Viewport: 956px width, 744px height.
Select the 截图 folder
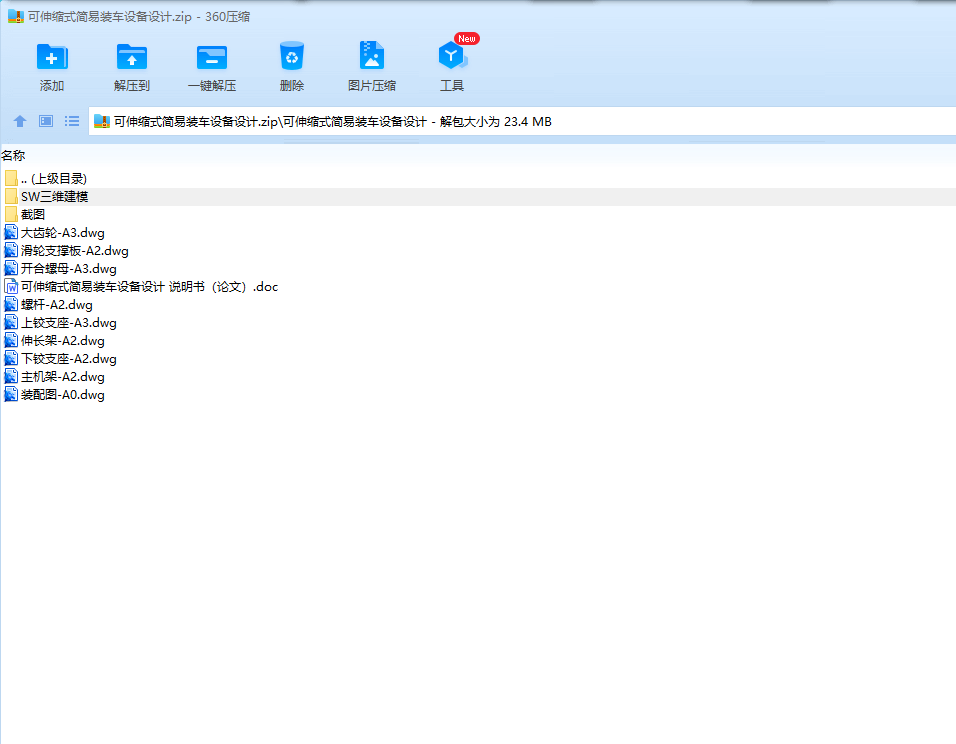[x=478, y=215]
